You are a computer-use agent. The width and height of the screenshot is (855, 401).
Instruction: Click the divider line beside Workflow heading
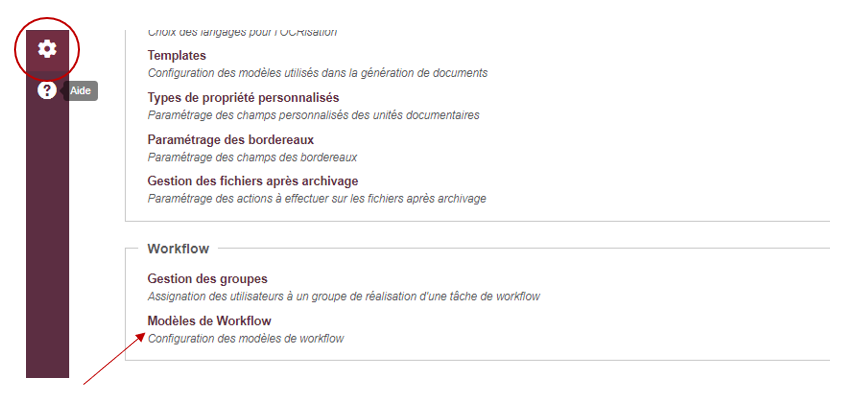(x=523, y=248)
